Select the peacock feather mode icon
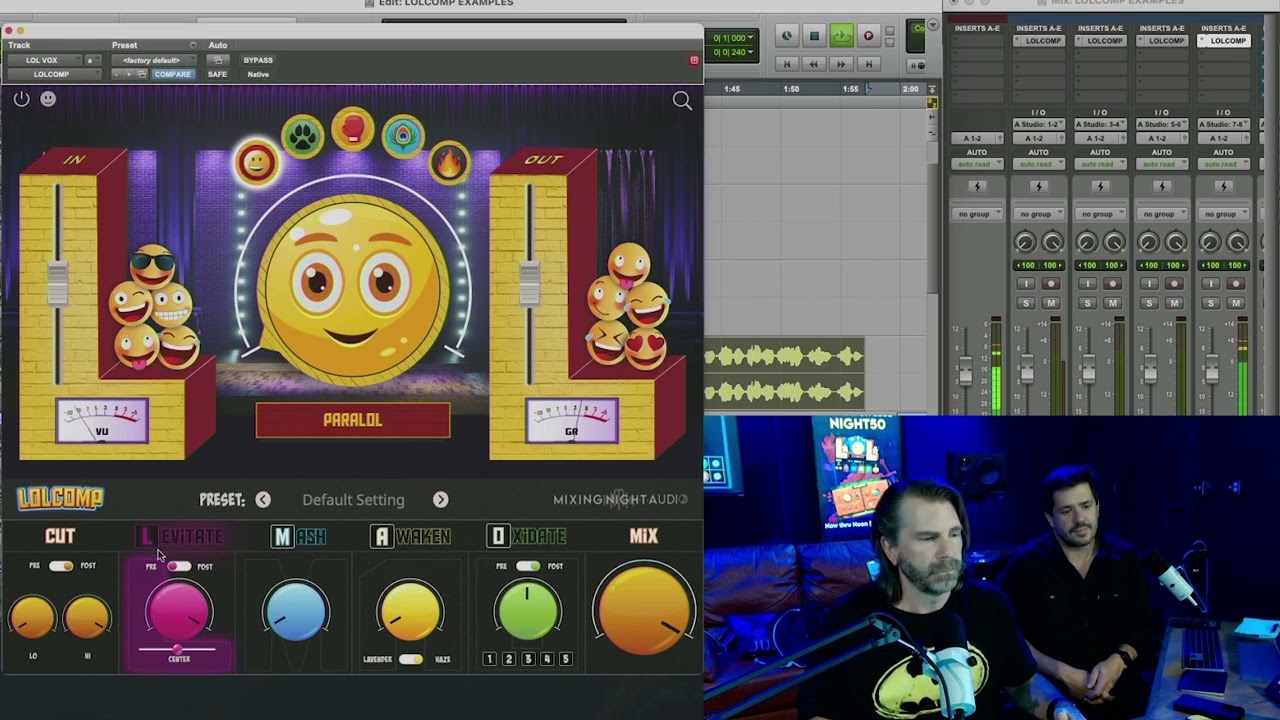The height and width of the screenshot is (720, 1280). tap(403, 136)
